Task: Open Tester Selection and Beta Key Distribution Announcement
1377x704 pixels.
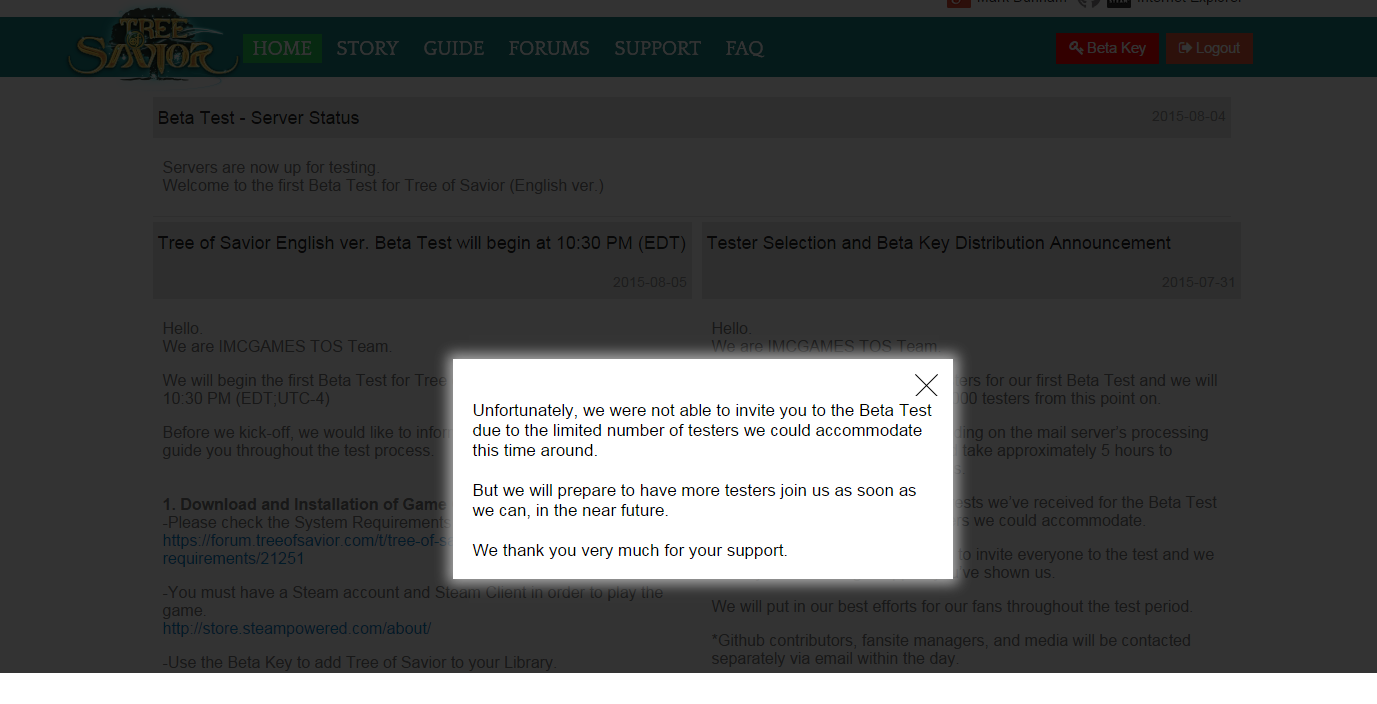Action: (x=938, y=243)
